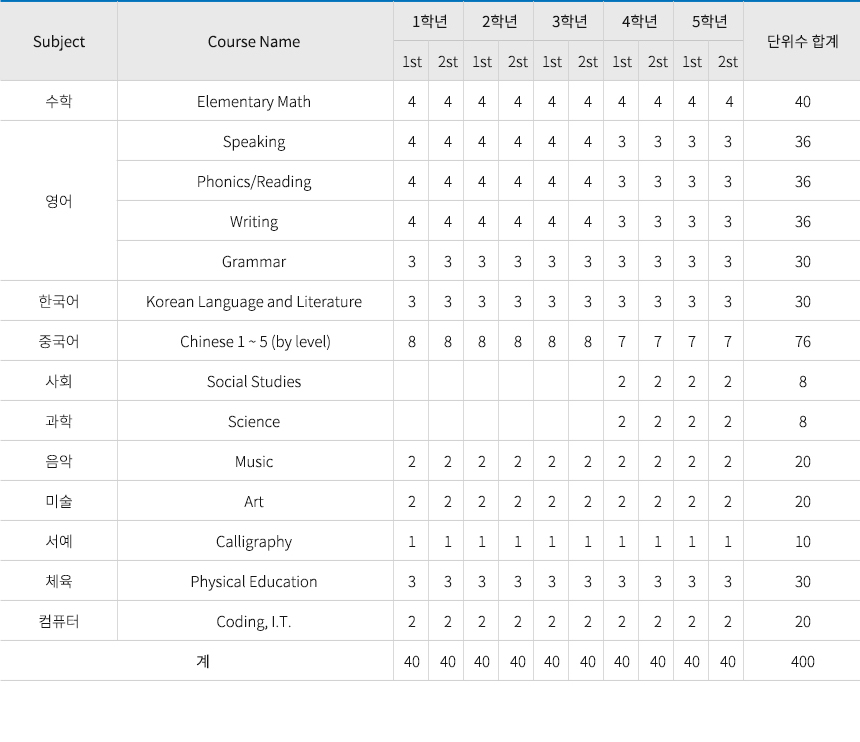Click the 영어 subject cell
Image resolution: width=860 pixels, height=742 pixels.
click(x=59, y=201)
